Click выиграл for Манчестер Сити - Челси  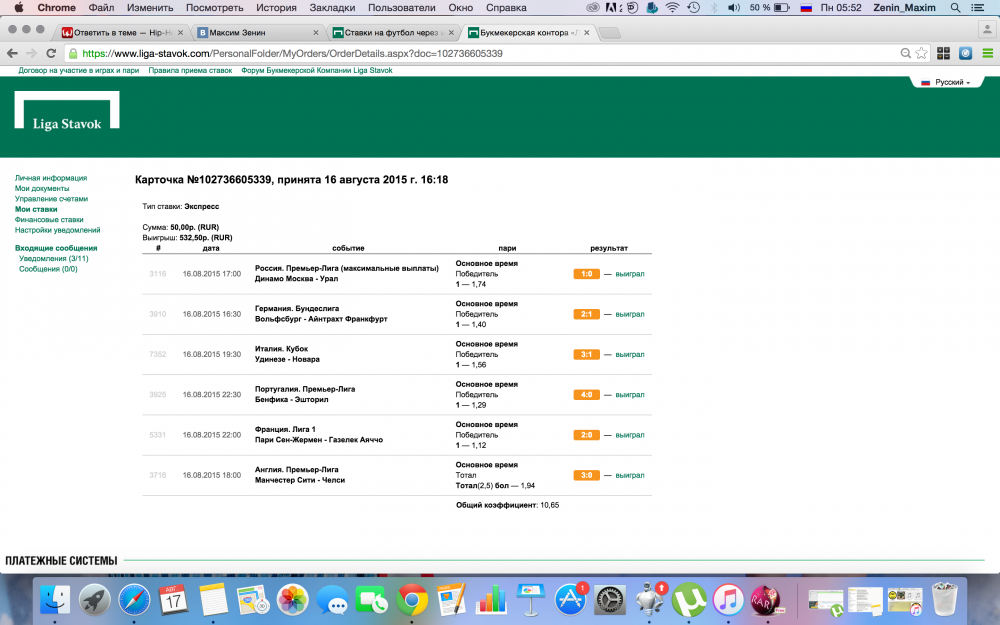pyautogui.click(x=629, y=476)
